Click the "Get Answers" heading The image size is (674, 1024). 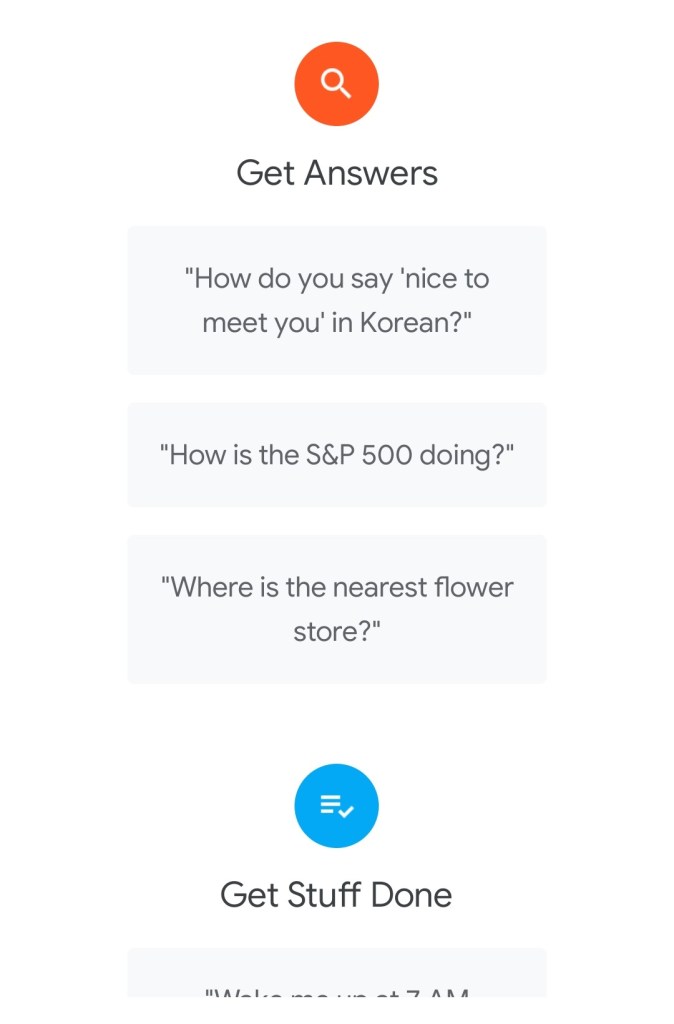(x=336, y=173)
